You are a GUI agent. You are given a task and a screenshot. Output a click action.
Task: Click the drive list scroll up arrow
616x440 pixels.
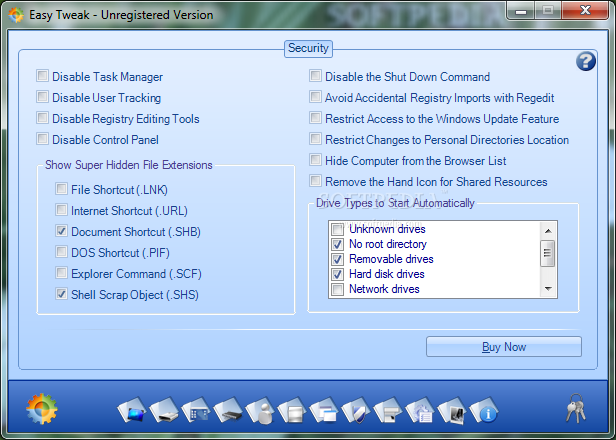[548, 231]
